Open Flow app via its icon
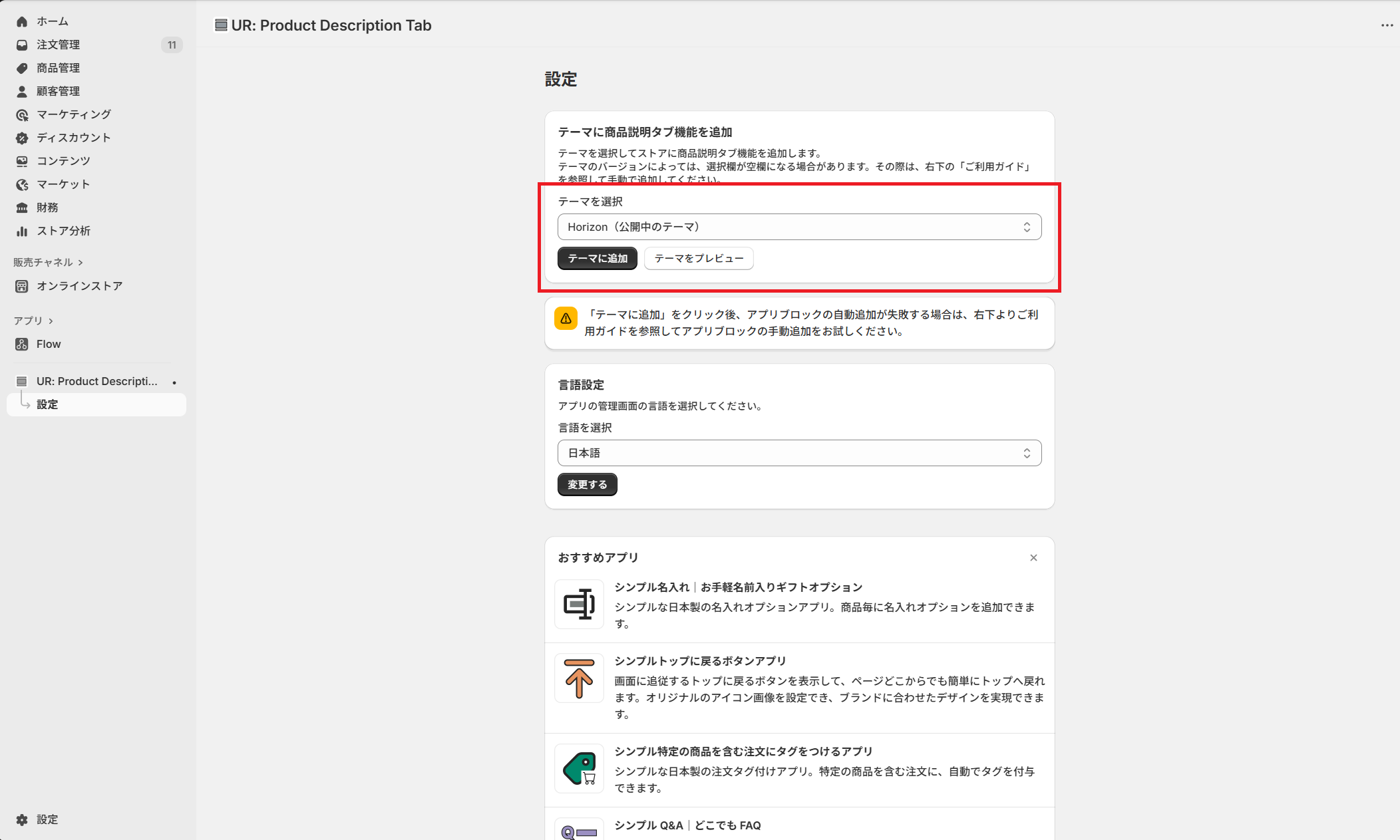Screen dimensions: 1400x840 click(22, 344)
